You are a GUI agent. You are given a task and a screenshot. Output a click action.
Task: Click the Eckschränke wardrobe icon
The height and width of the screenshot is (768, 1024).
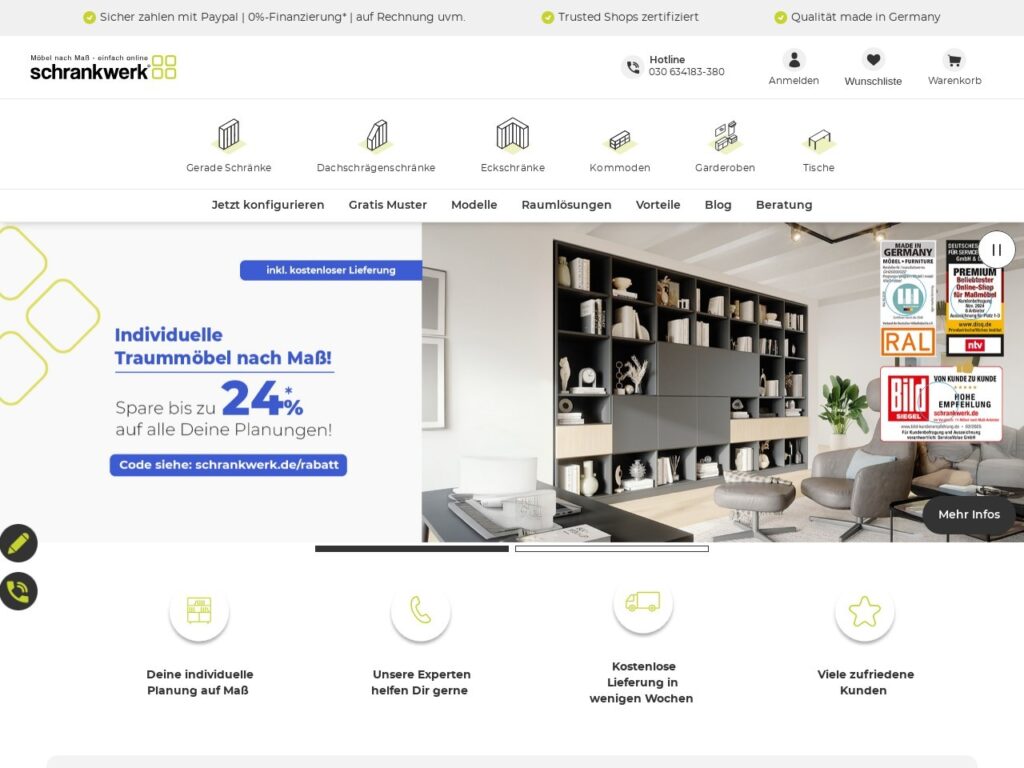[512, 134]
